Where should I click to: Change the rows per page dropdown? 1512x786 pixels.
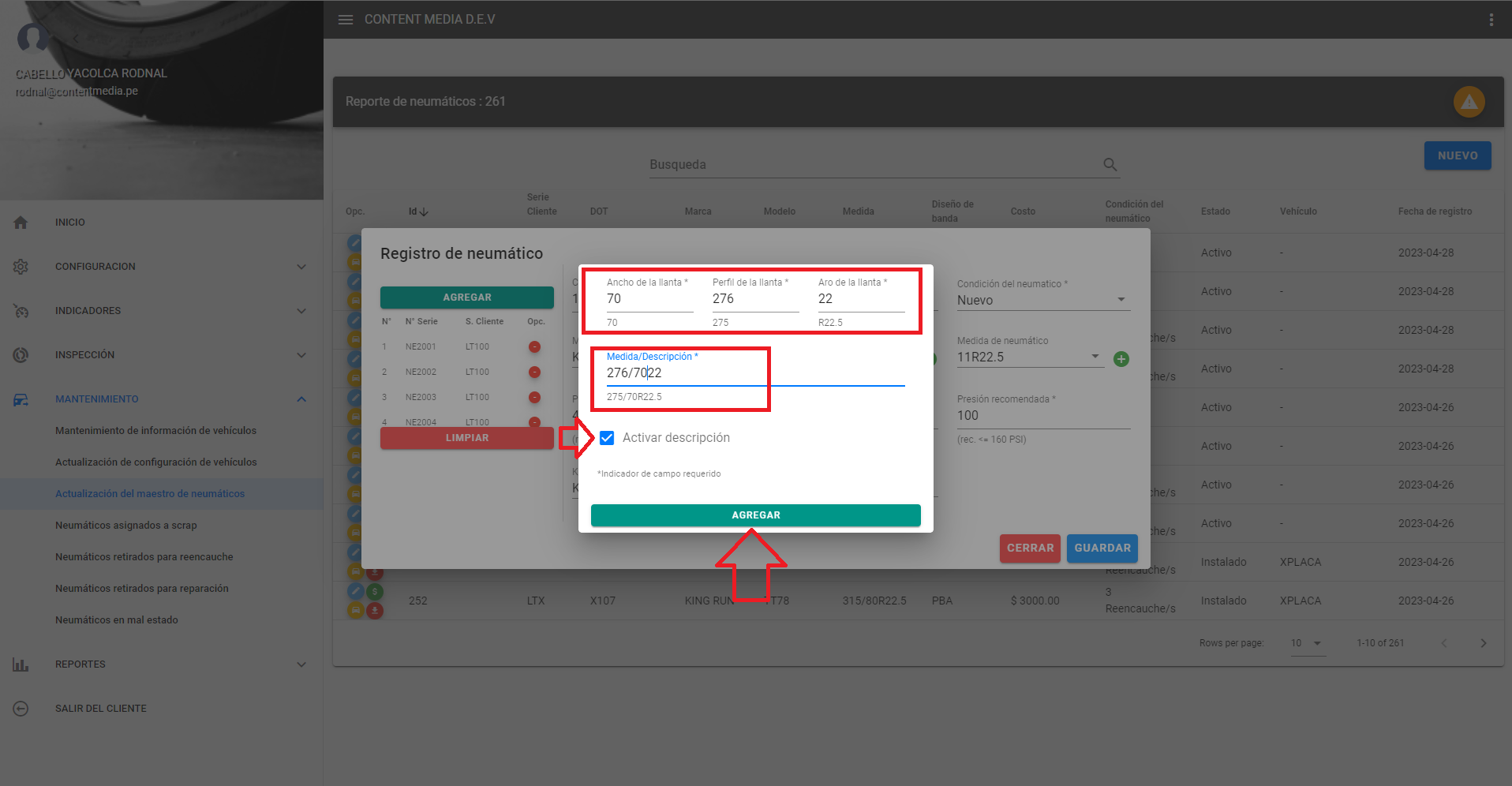pyautogui.click(x=1306, y=643)
